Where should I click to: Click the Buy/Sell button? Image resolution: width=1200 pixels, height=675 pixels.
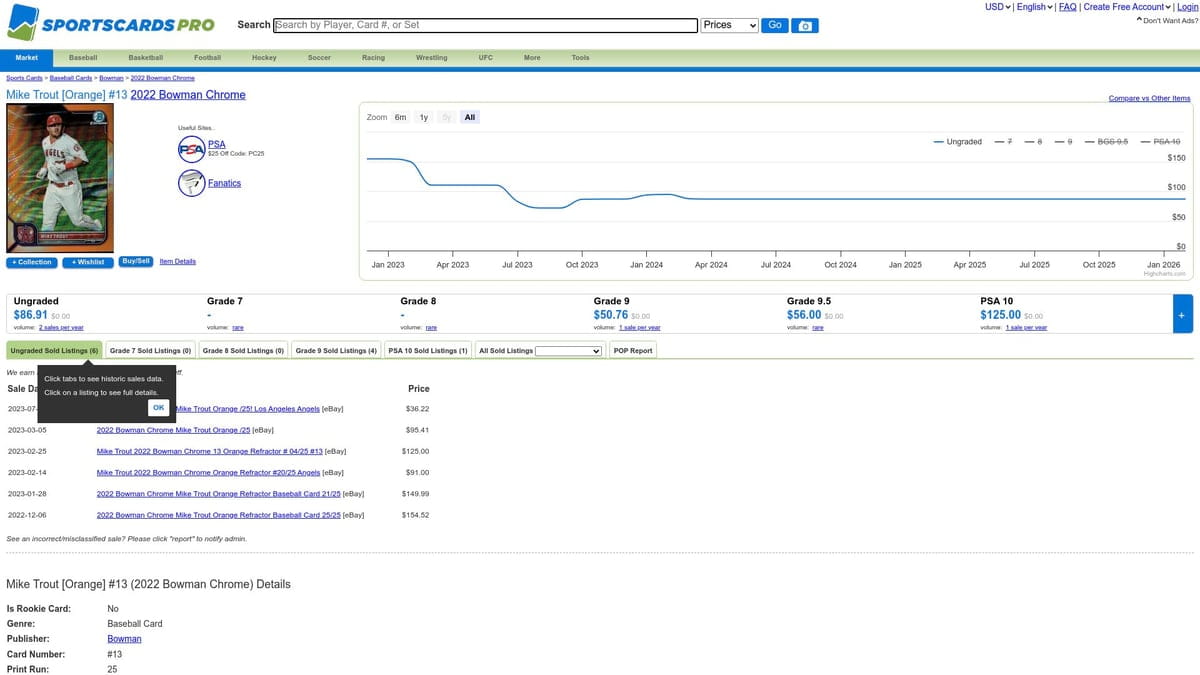point(135,261)
